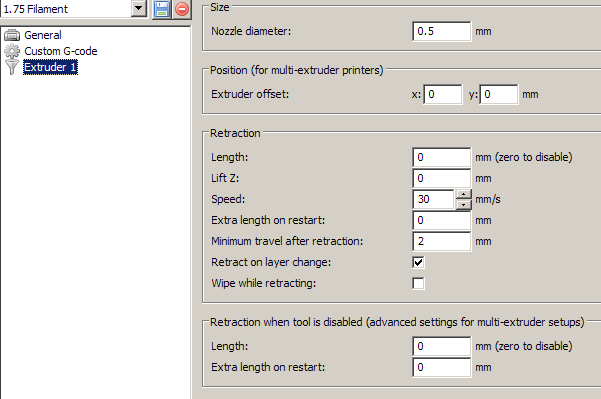The image size is (601, 399).
Task: Select the Extruder 1 tree item
Action: tap(50, 67)
